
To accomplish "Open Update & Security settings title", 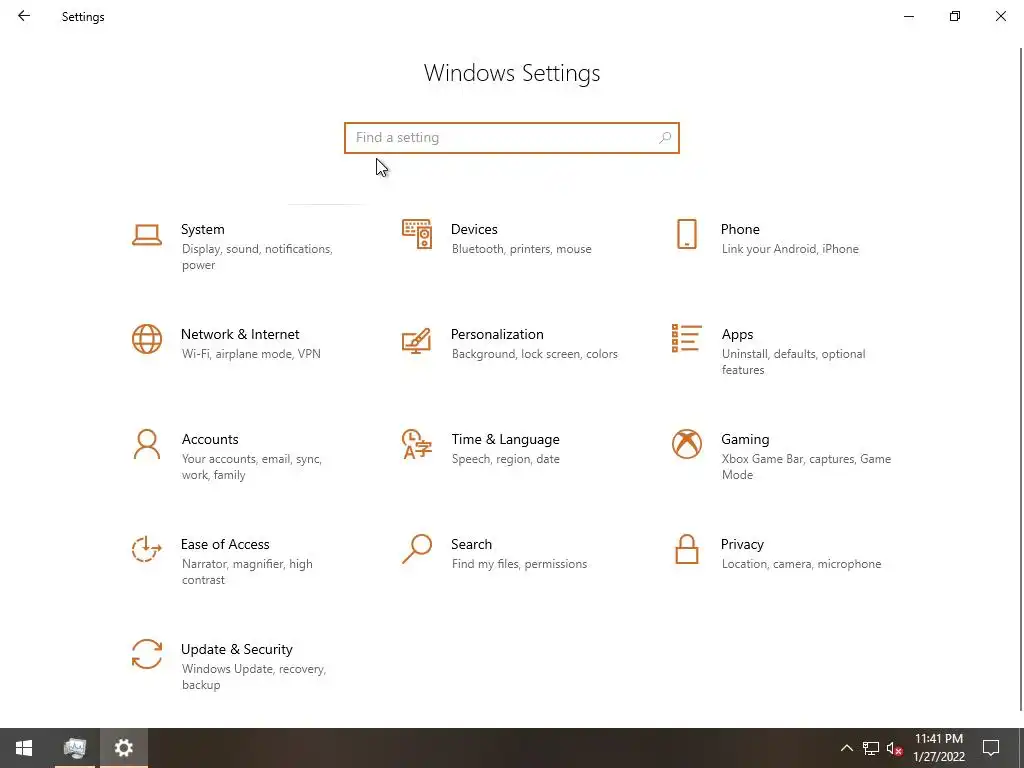I will [236, 650].
